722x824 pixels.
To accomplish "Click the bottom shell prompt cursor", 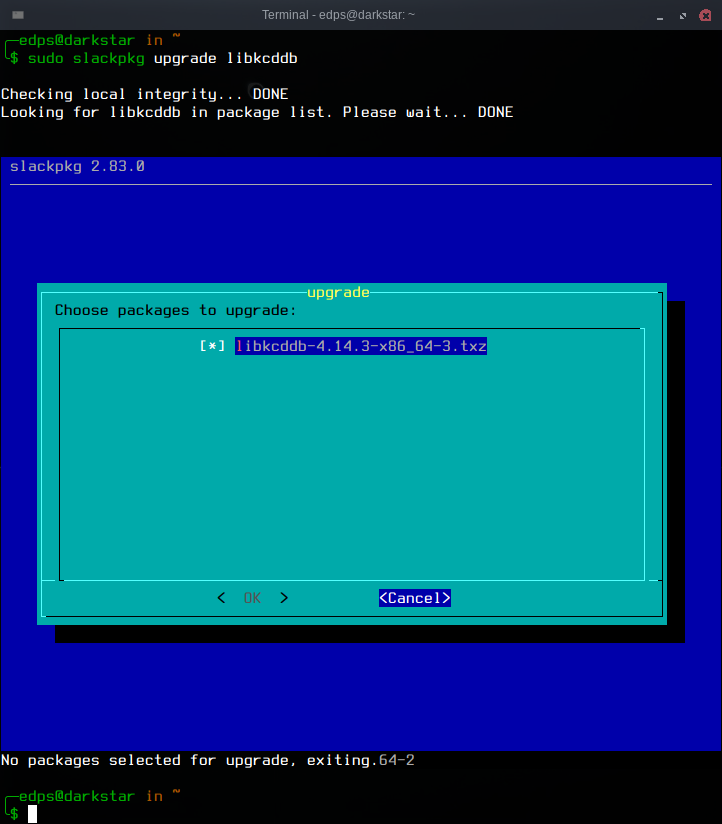I will [x=33, y=814].
